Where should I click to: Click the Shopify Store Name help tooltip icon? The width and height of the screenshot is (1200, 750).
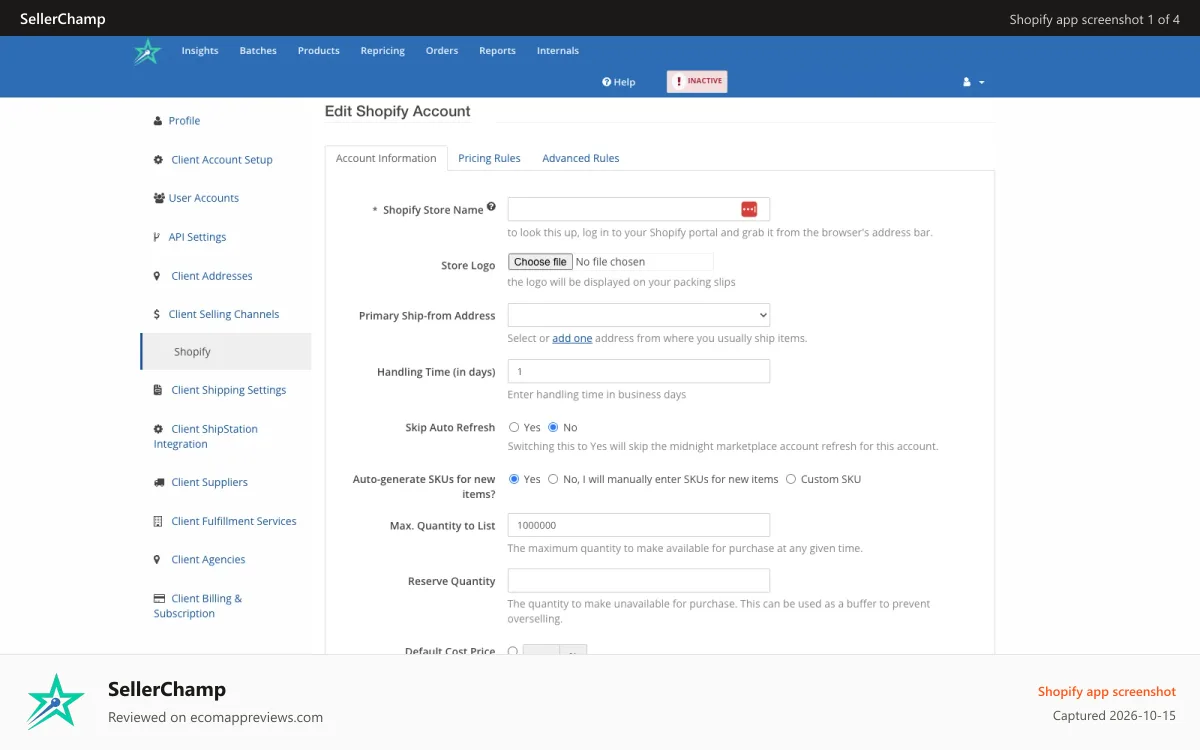491,208
